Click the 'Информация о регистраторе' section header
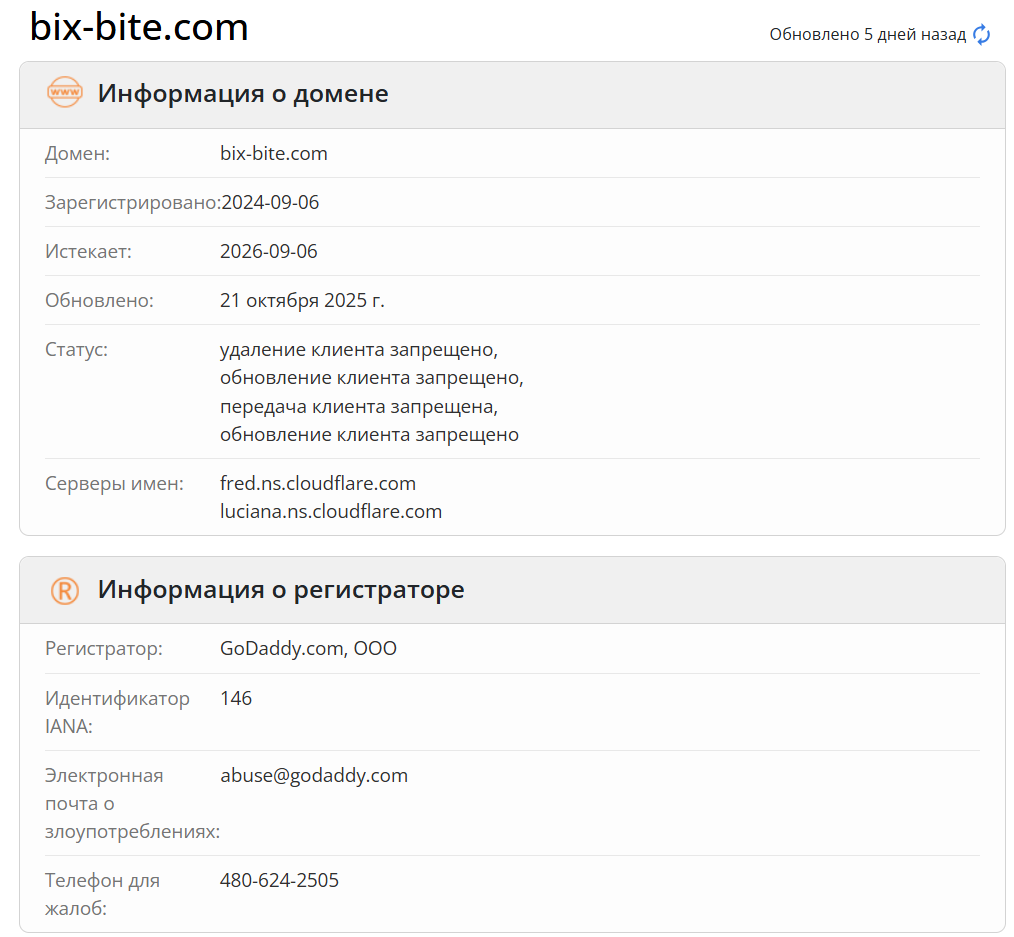This screenshot has height=937, width=1014. click(280, 590)
